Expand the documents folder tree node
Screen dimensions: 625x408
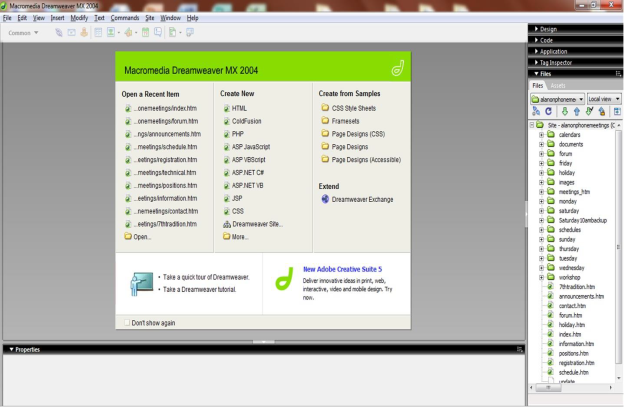(541, 144)
